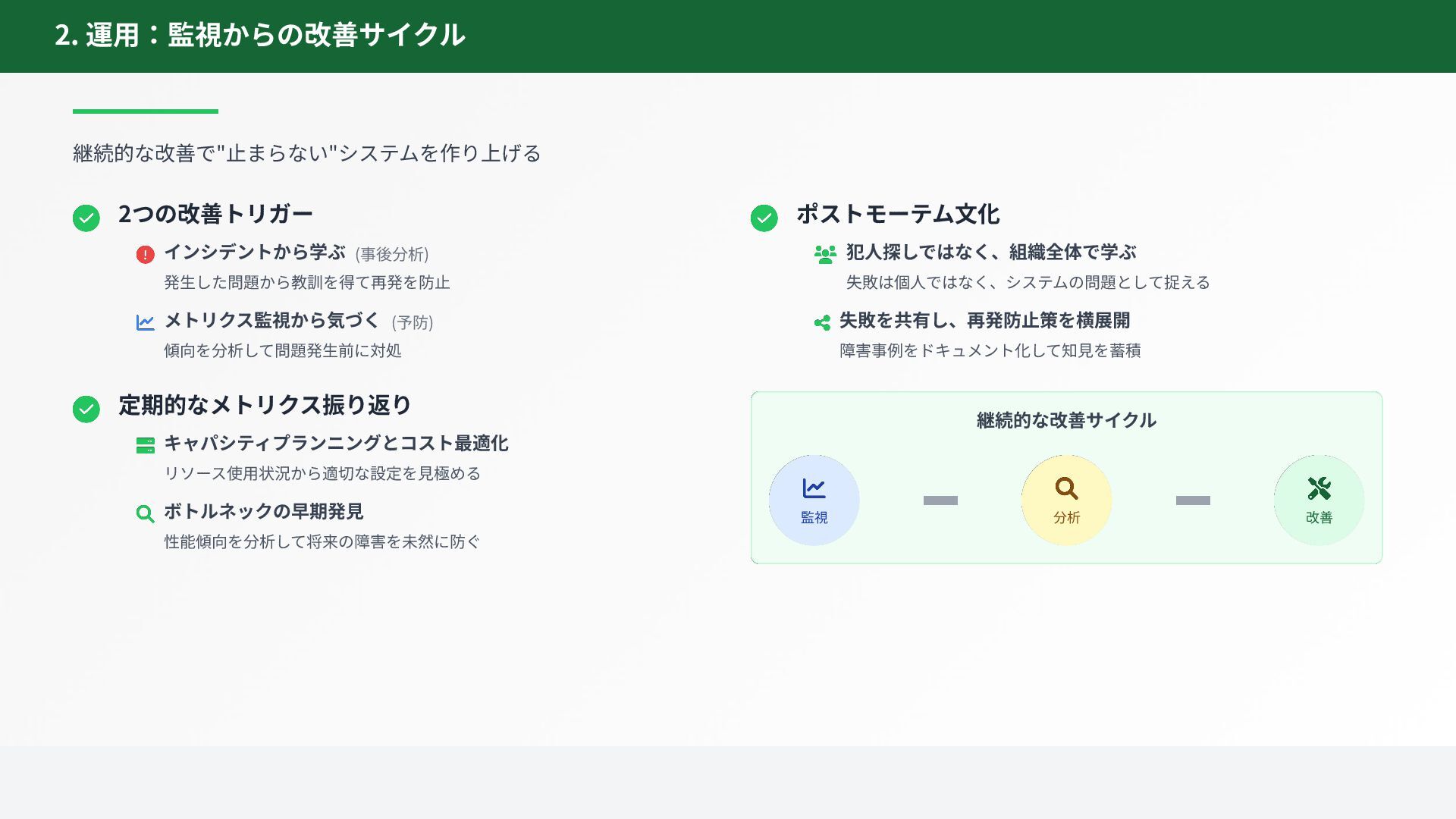The width and height of the screenshot is (1456, 819).
Task: Click the 継続的な改善サイクル box title
Action: click(x=1065, y=420)
